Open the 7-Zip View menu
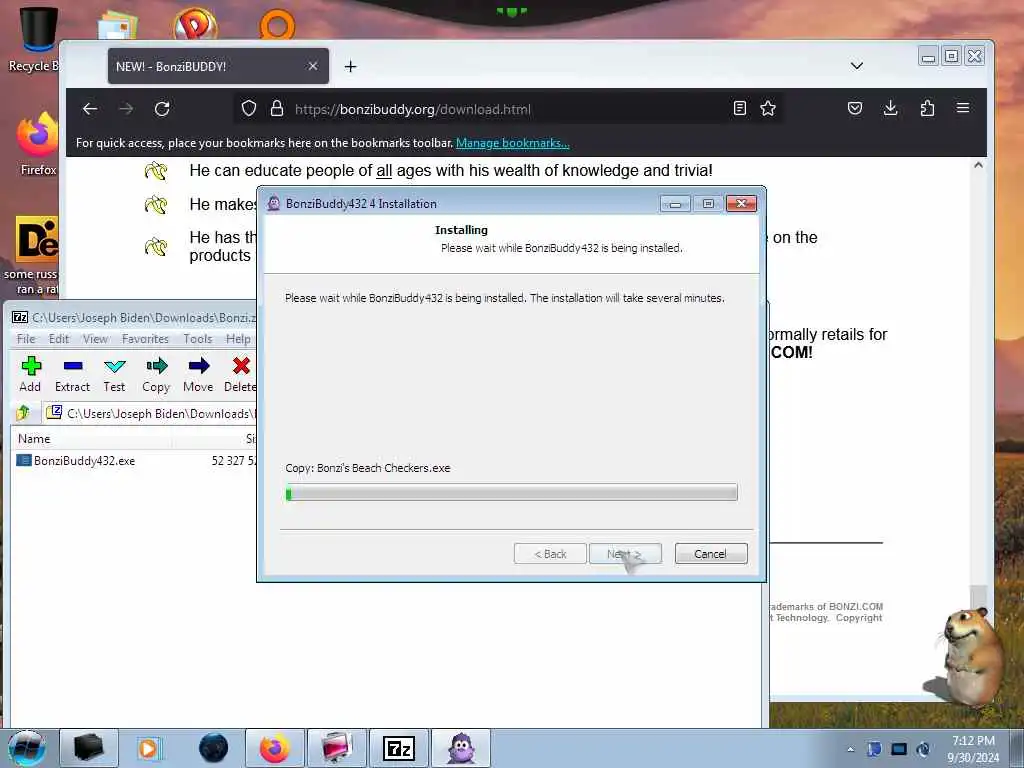1024x768 pixels. (95, 339)
